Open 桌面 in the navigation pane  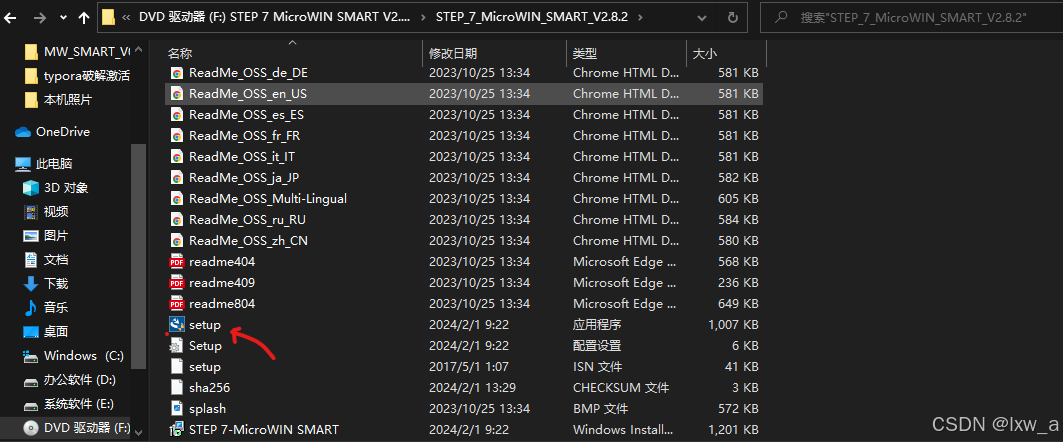(56, 332)
